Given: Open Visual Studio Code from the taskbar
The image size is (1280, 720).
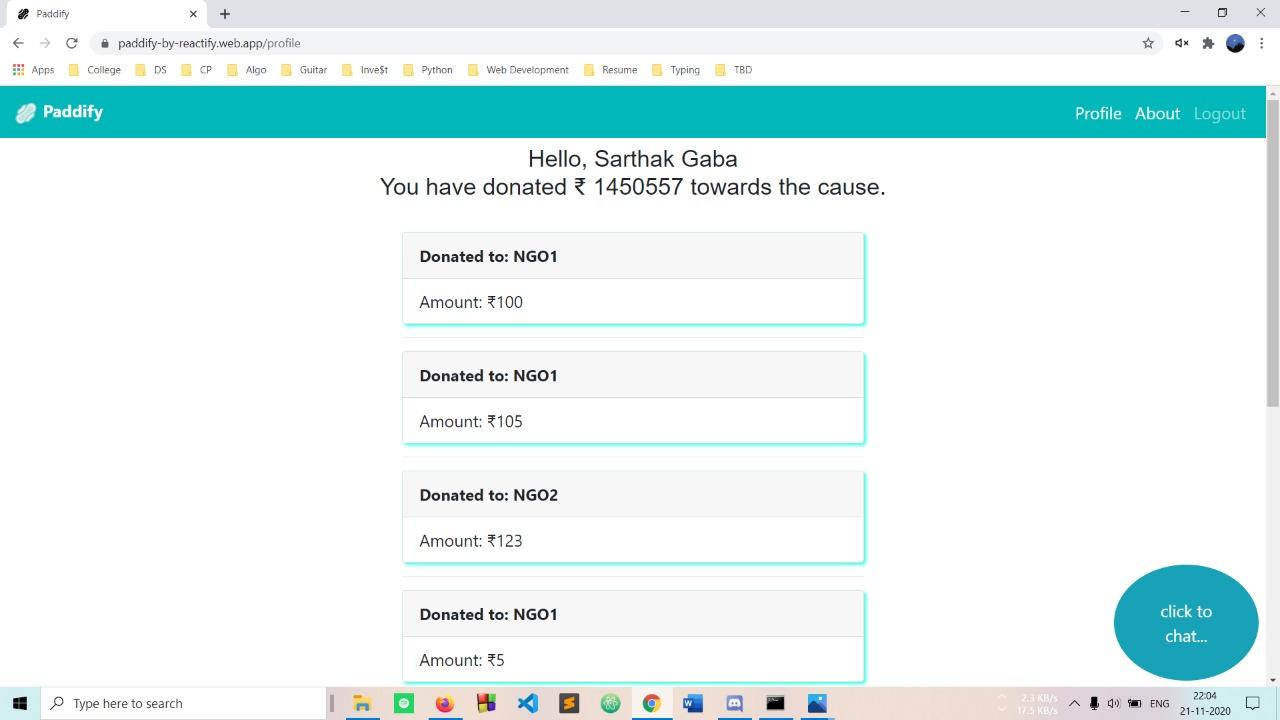Looking at the screenshot, I should click(528, 703).
